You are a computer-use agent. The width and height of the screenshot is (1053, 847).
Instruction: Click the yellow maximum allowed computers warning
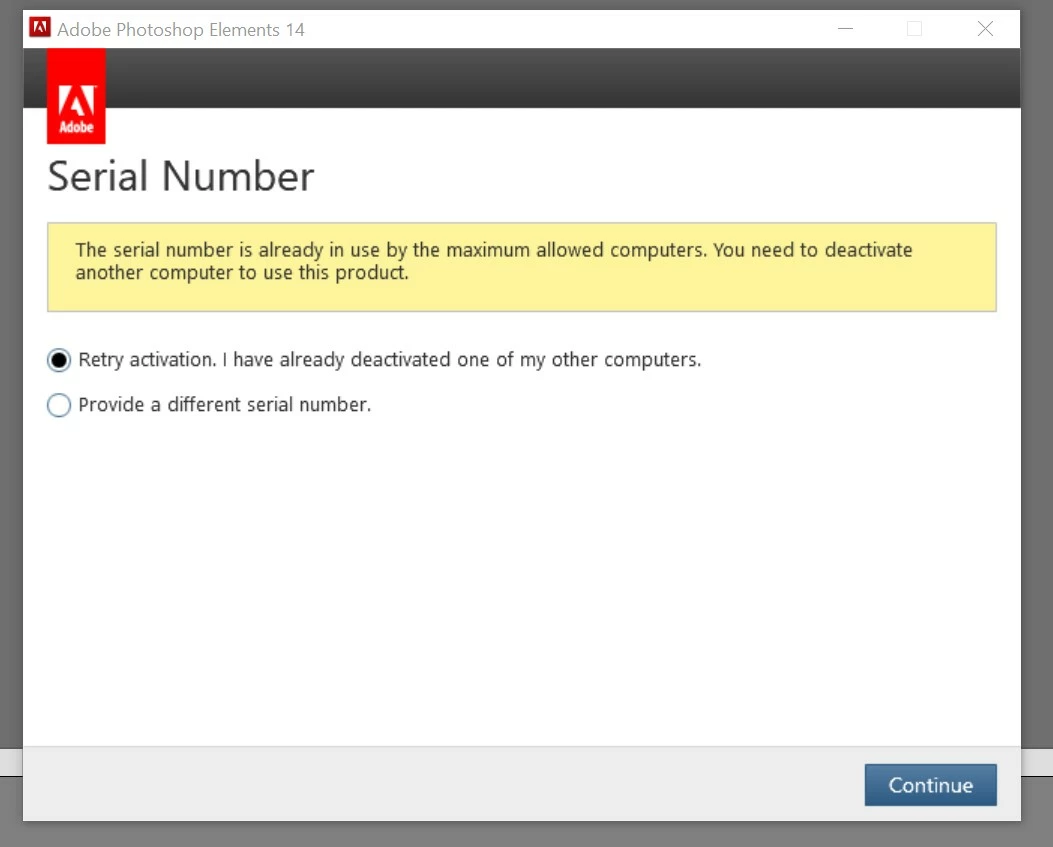pos(522,267)
